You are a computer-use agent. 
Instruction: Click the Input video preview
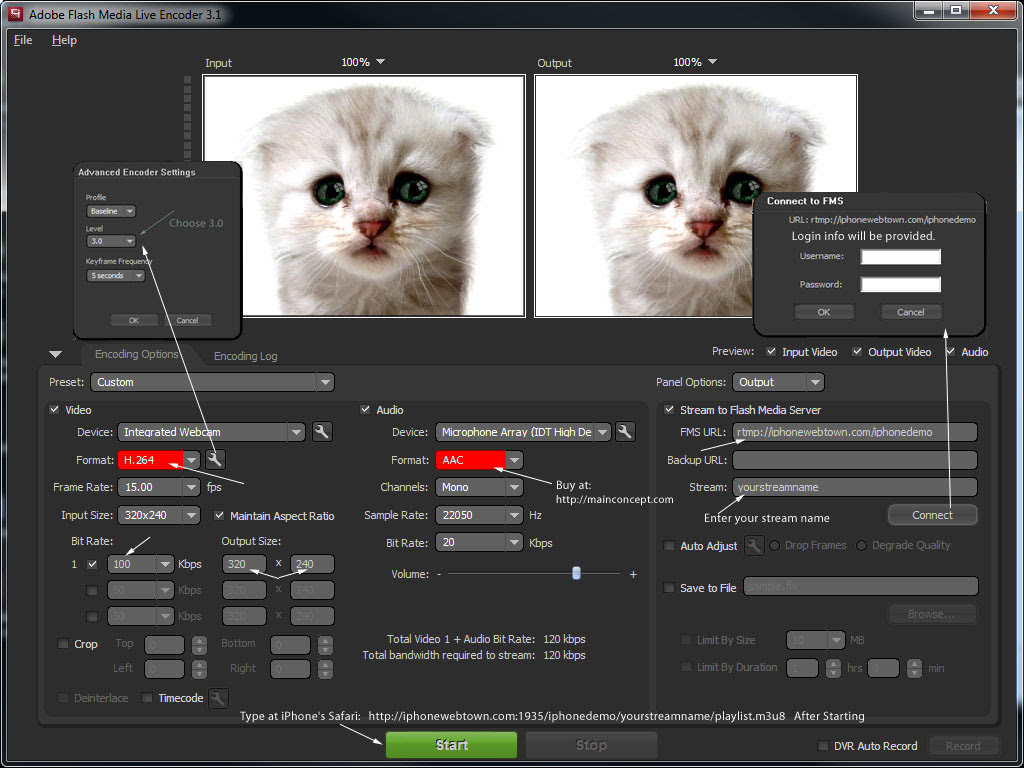[364, 196]
